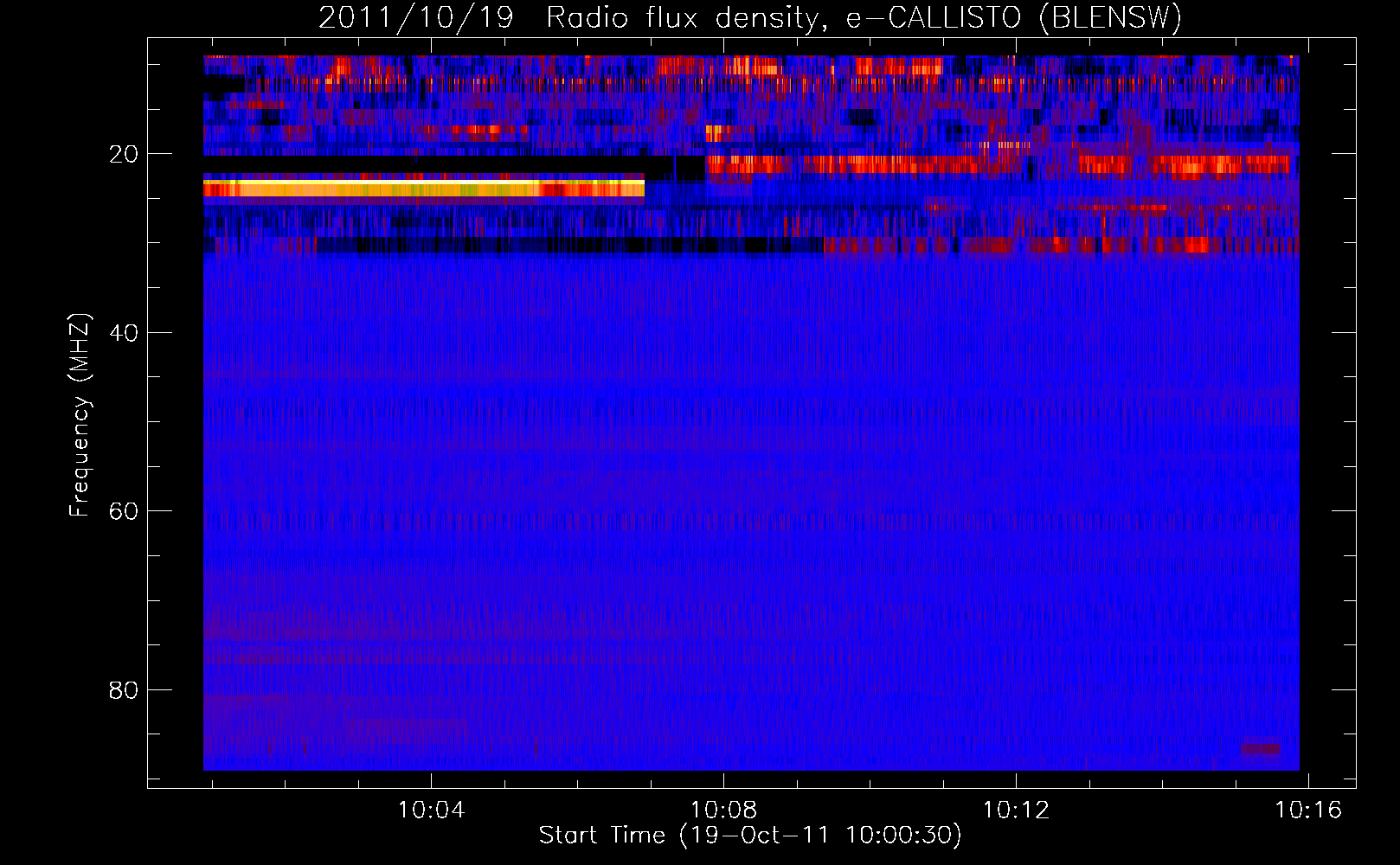Click the 'Frequency (MHZ)' axis label

[x=80, y=415]
